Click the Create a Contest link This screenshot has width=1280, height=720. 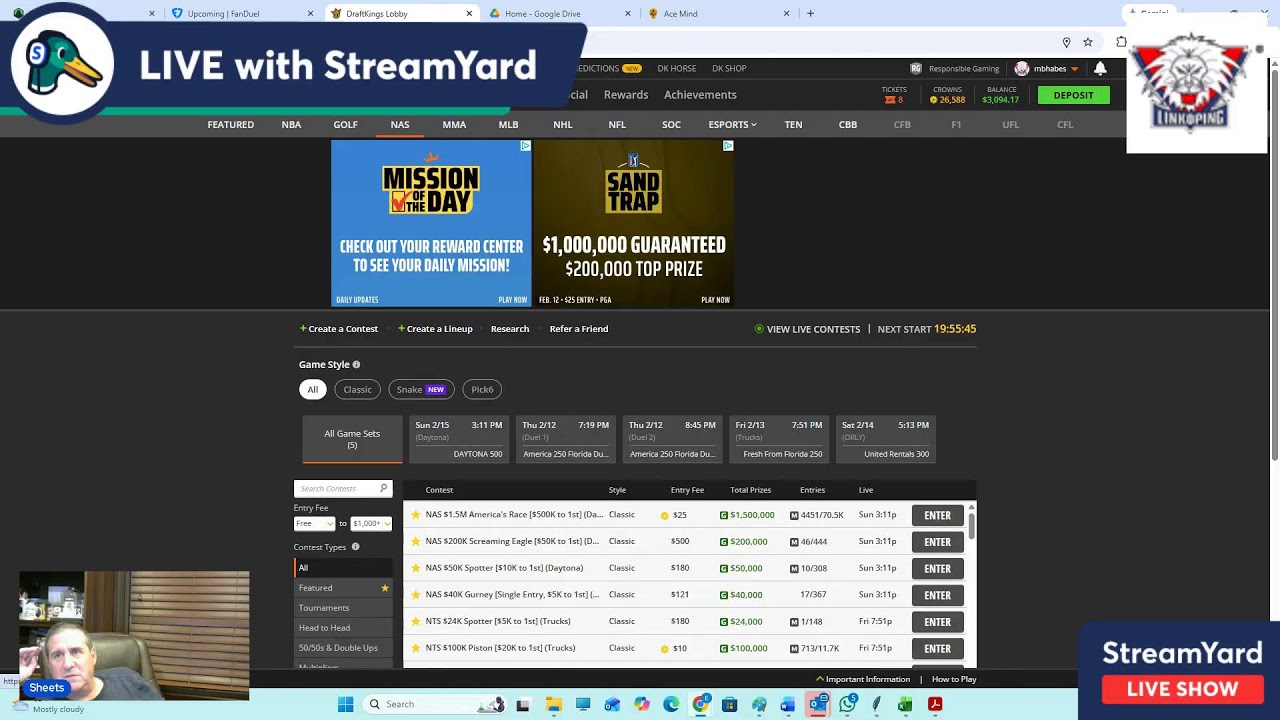pos(339,329)
